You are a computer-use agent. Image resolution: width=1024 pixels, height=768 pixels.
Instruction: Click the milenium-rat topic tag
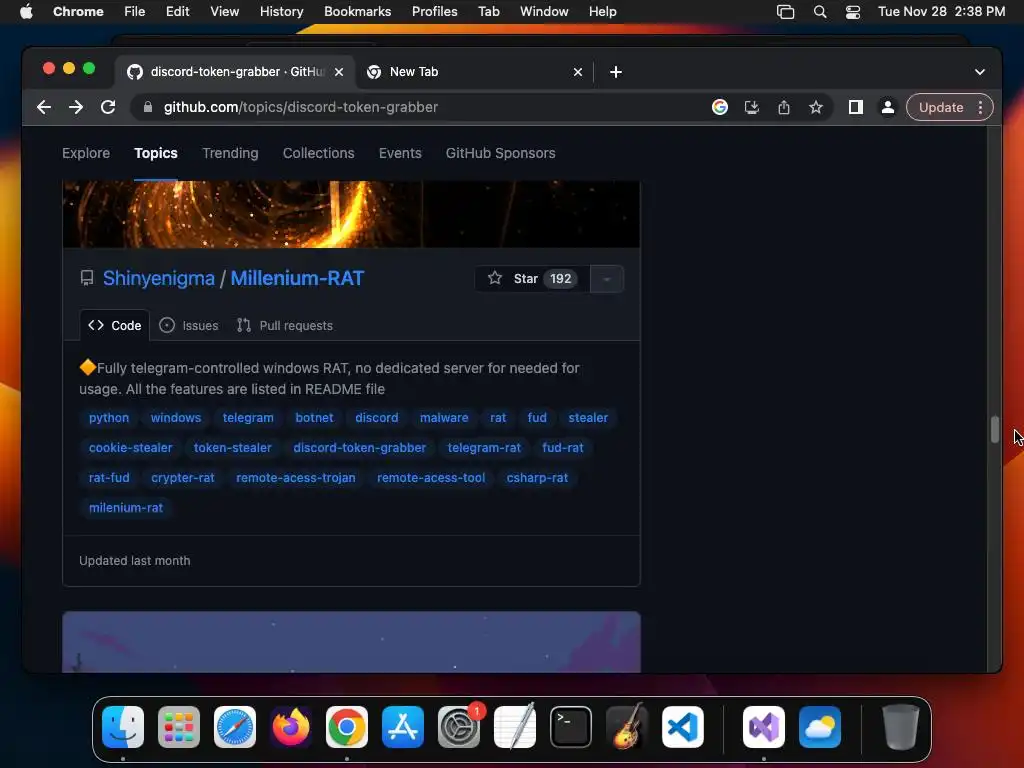(x=126, y=508)
